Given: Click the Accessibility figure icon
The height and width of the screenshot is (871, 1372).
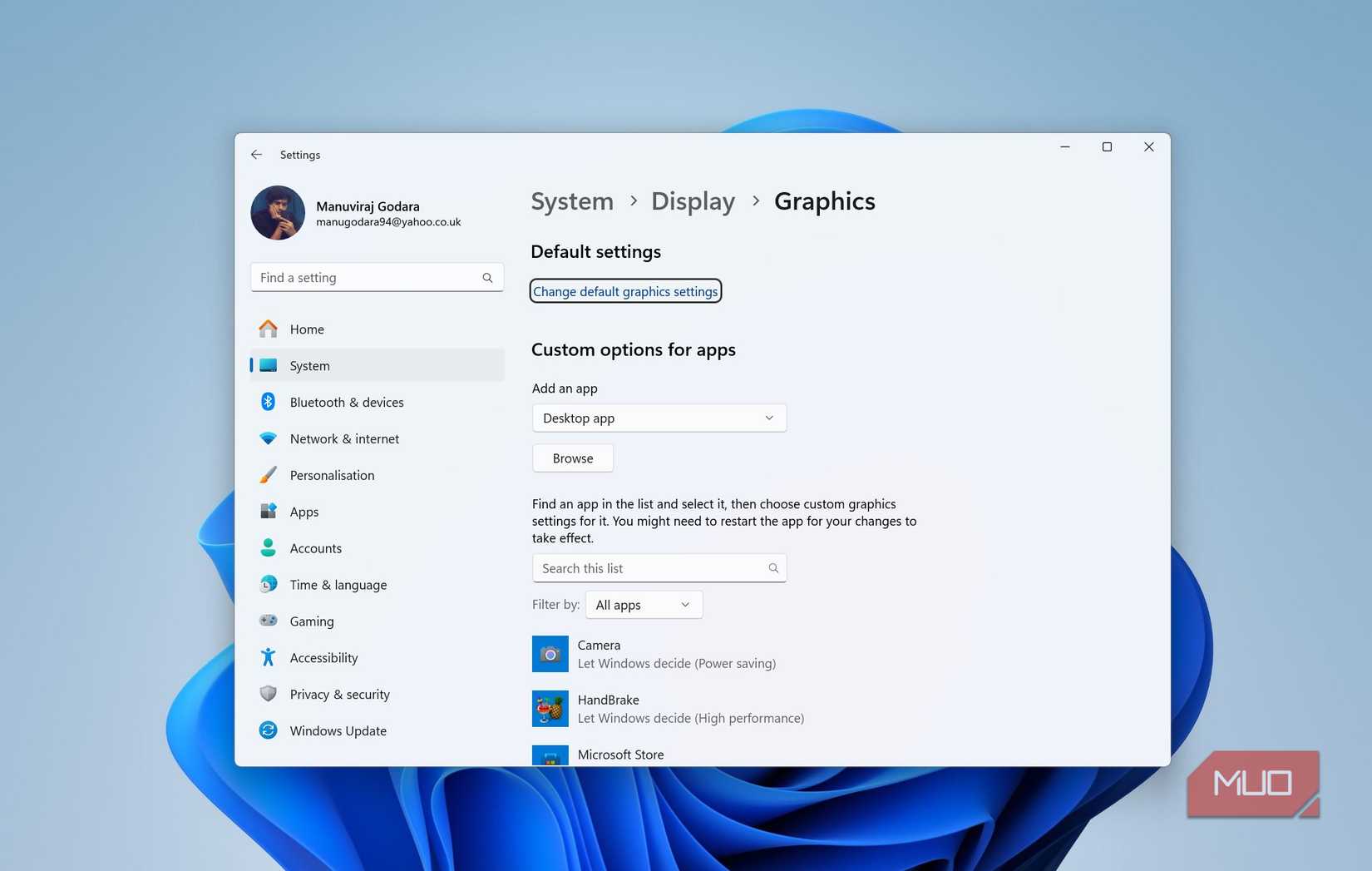Looking at the screenshot, I should tap(268, 657).
